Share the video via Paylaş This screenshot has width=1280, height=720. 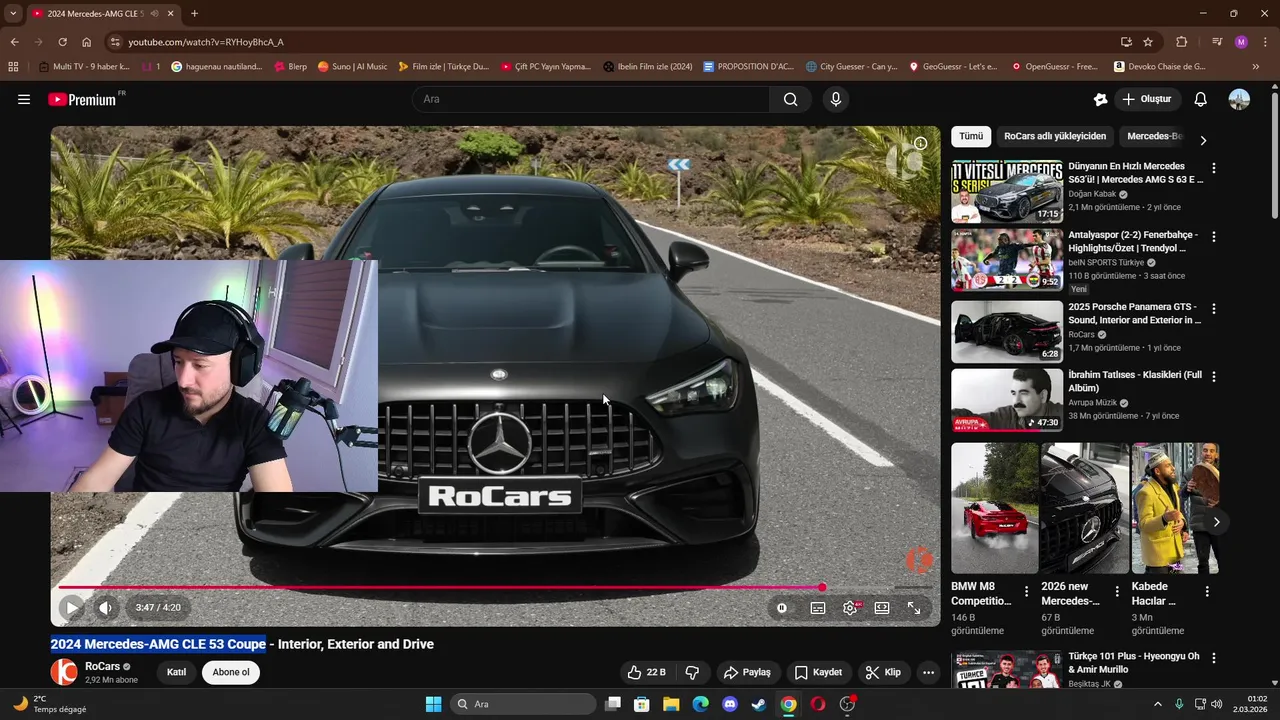click(748, 672)
